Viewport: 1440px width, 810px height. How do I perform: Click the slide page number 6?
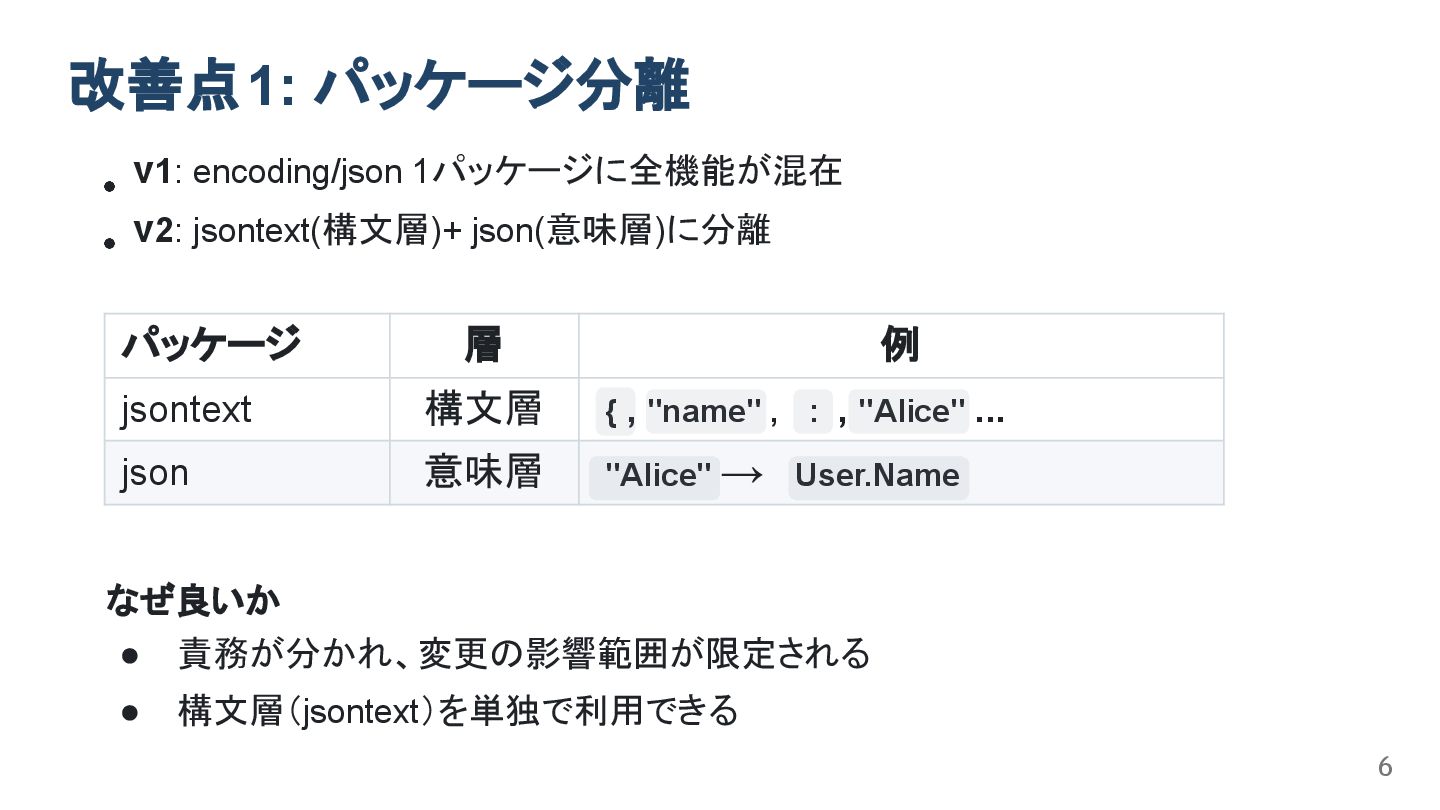point(1385,767)
